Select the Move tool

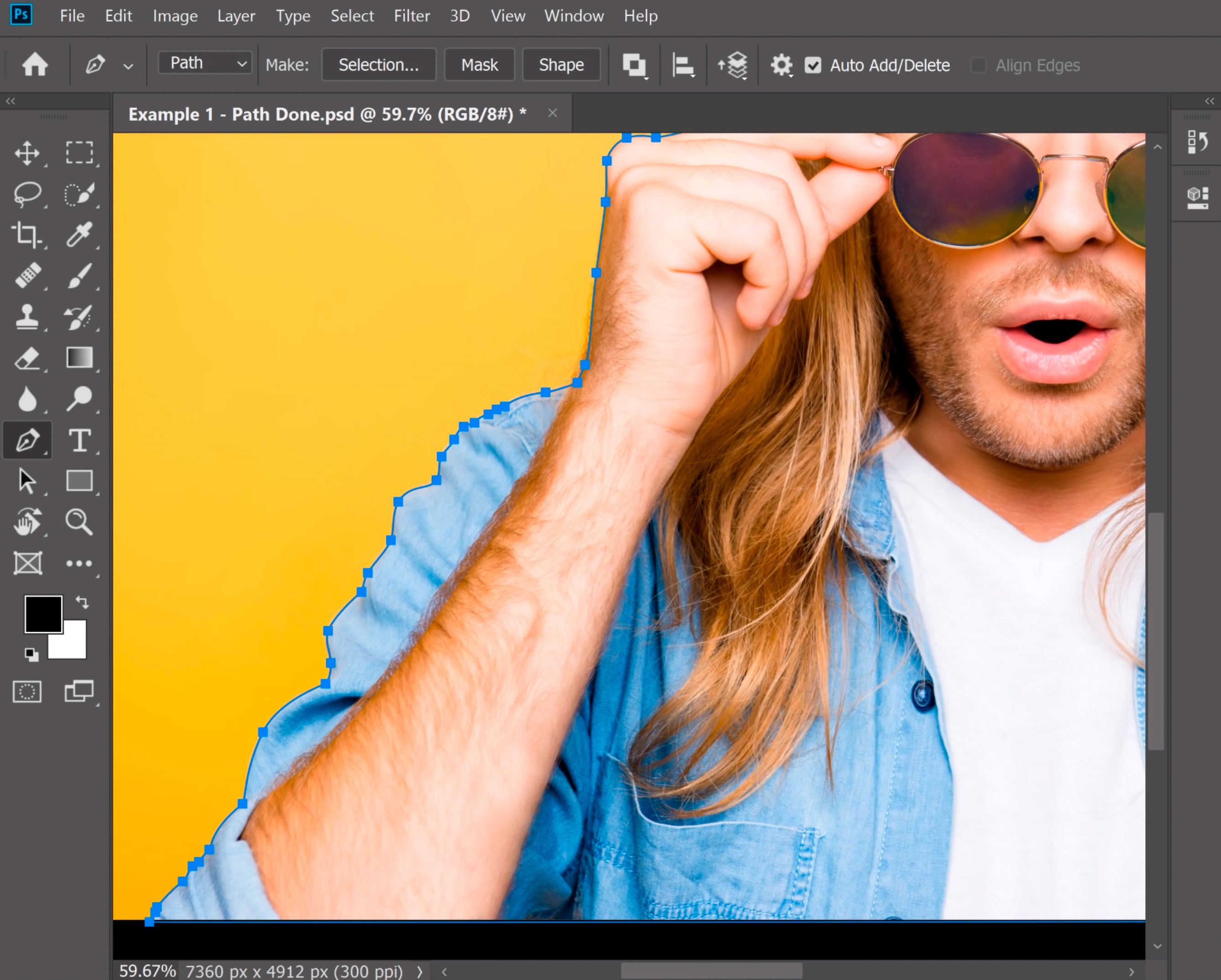tap(26, 152)
